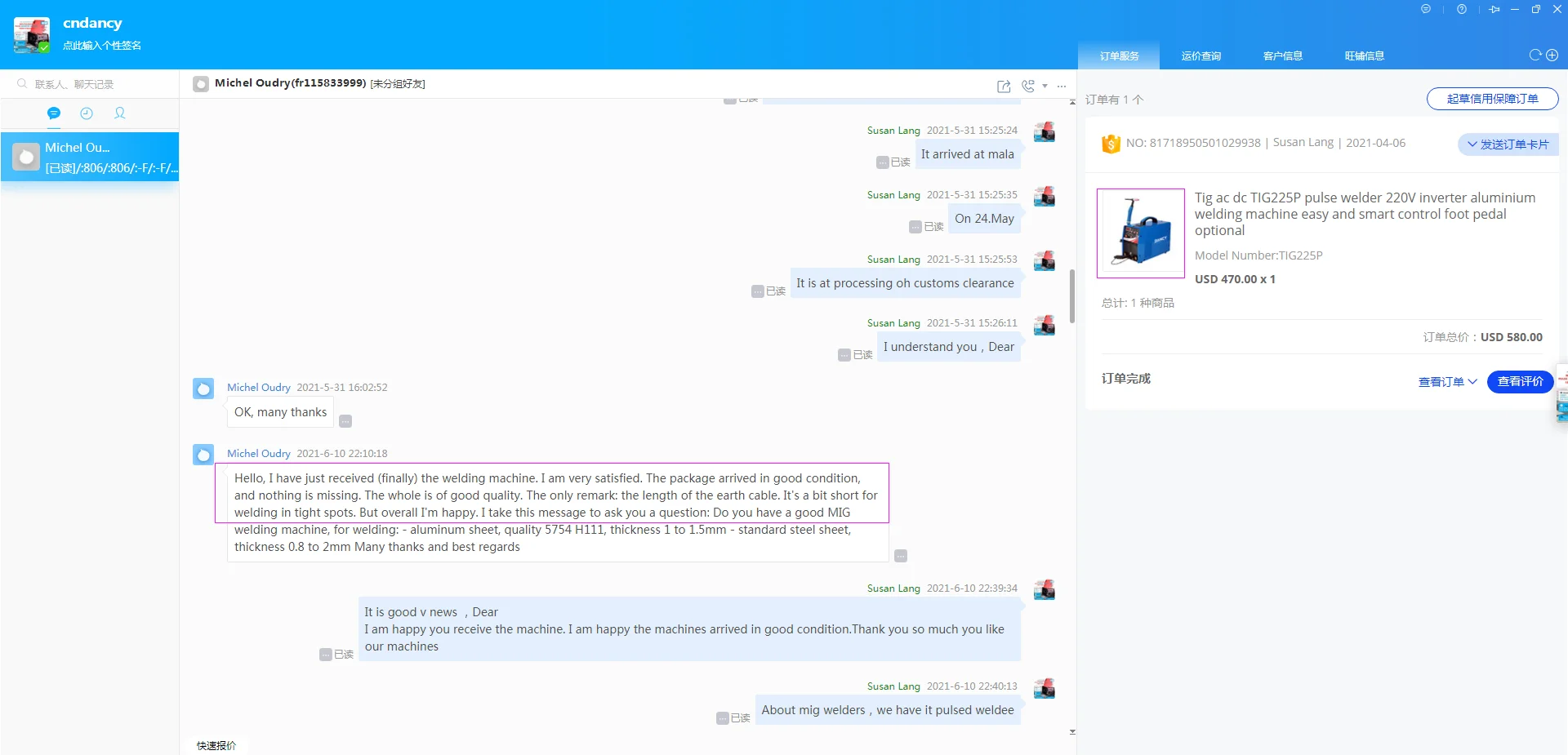Click the 起草信用保障订单 button
The height and width of the screenshot is (755, 1568).
click(x=1492, y=99)
